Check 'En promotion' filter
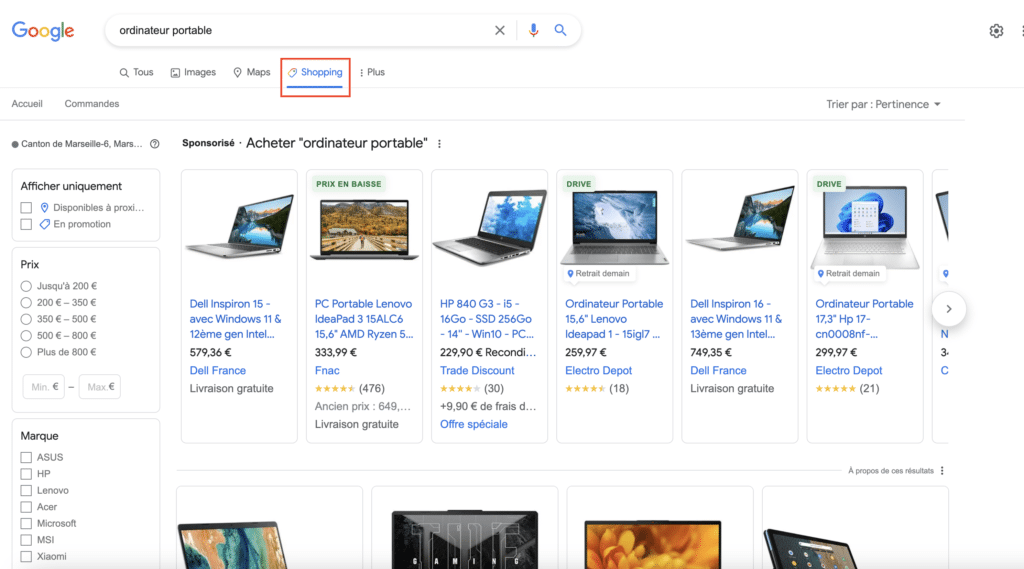 point(26,224)
